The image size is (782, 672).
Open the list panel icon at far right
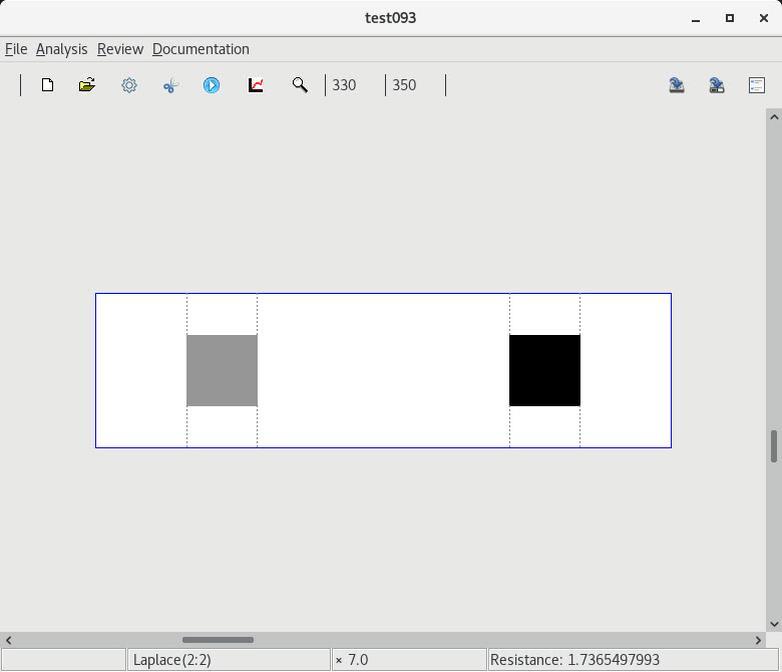click(x=757, y=85)
